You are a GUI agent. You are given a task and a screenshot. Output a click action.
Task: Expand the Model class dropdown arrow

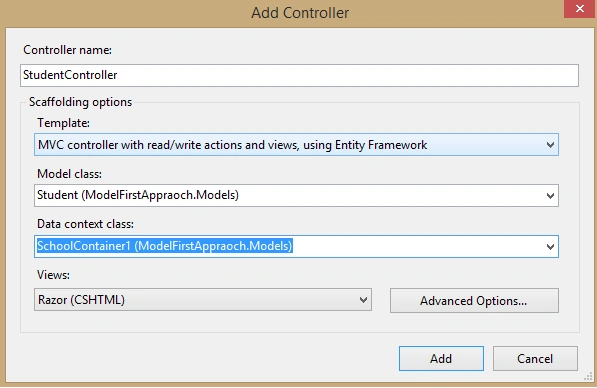click(550, 196)
